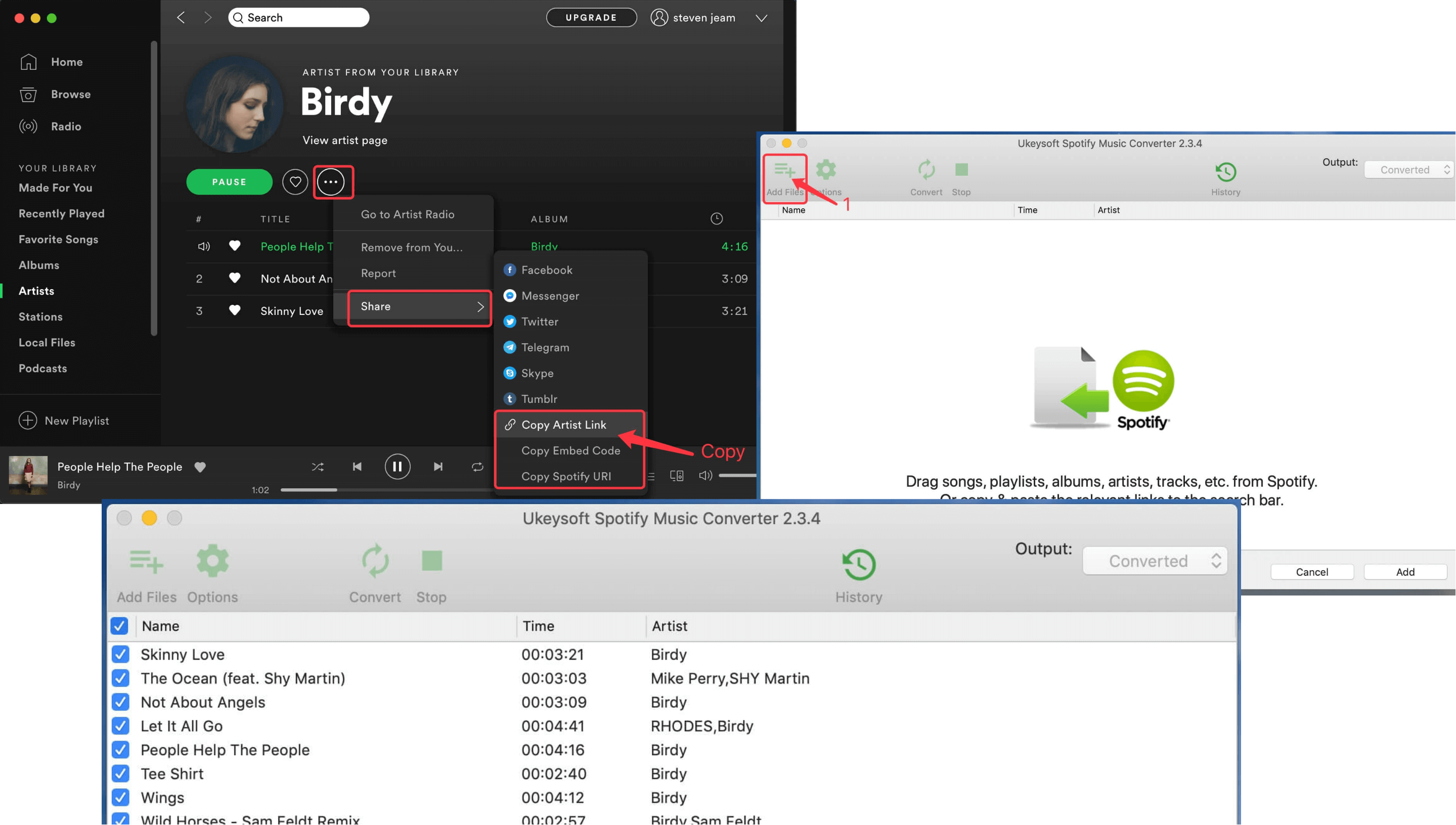
Task: Toggle checkbox for People Help The People
Action: point(120,749)
